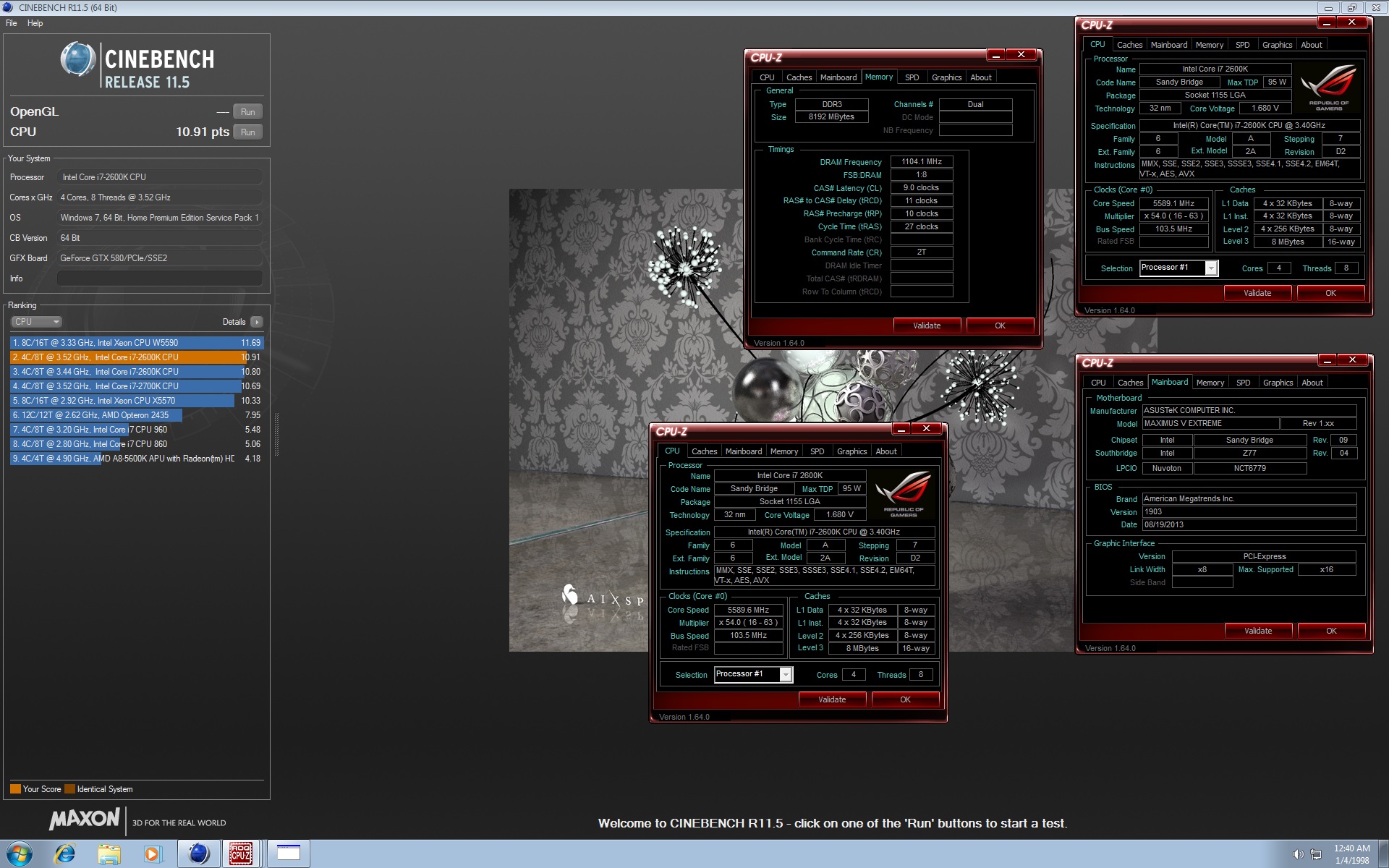Click Validate in Mainboard CPU-Z window
The height and width of the screenshot is (868, 1389).
pos(1258,631)
